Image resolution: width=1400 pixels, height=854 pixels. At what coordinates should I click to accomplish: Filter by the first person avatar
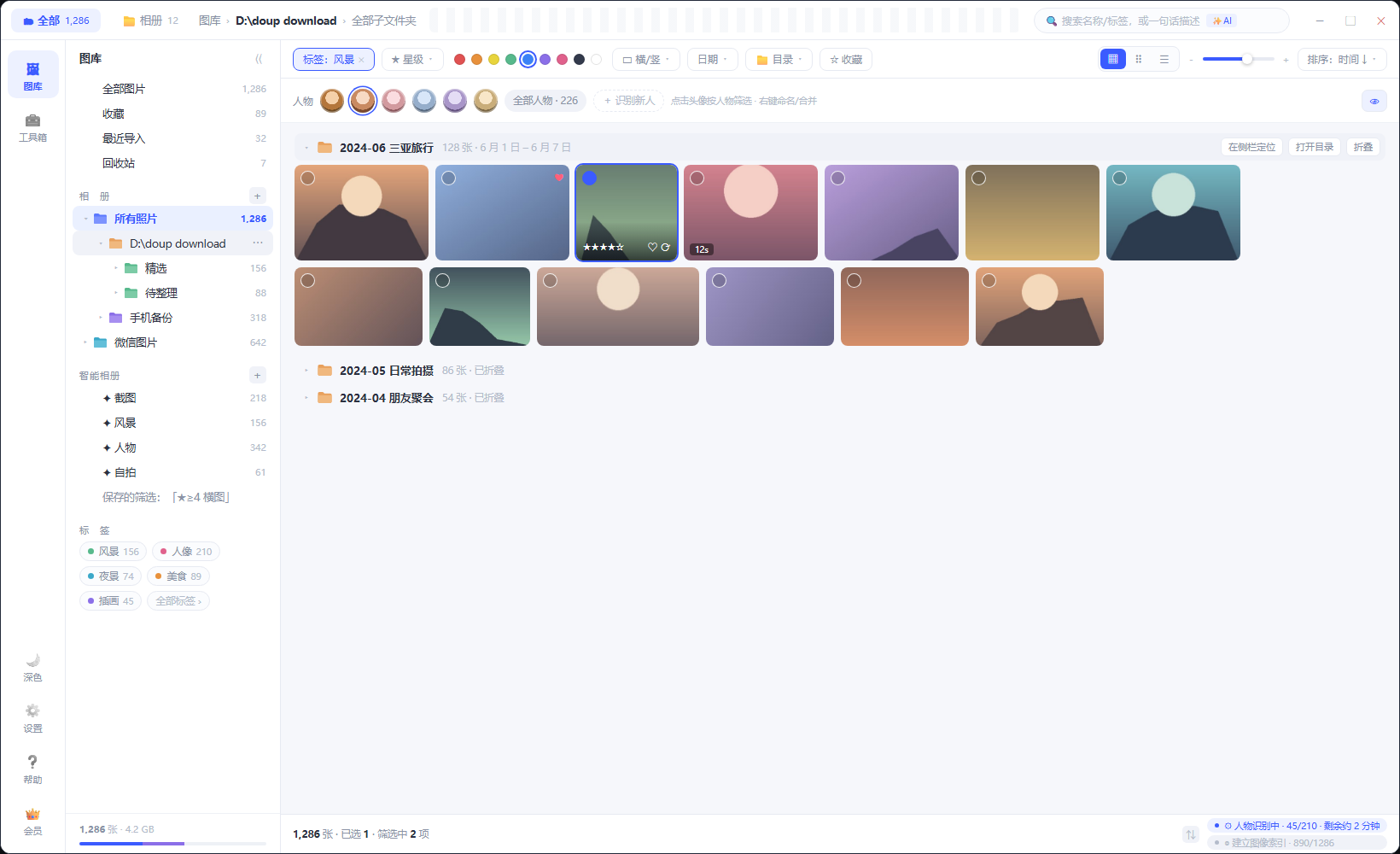[332, 101]
